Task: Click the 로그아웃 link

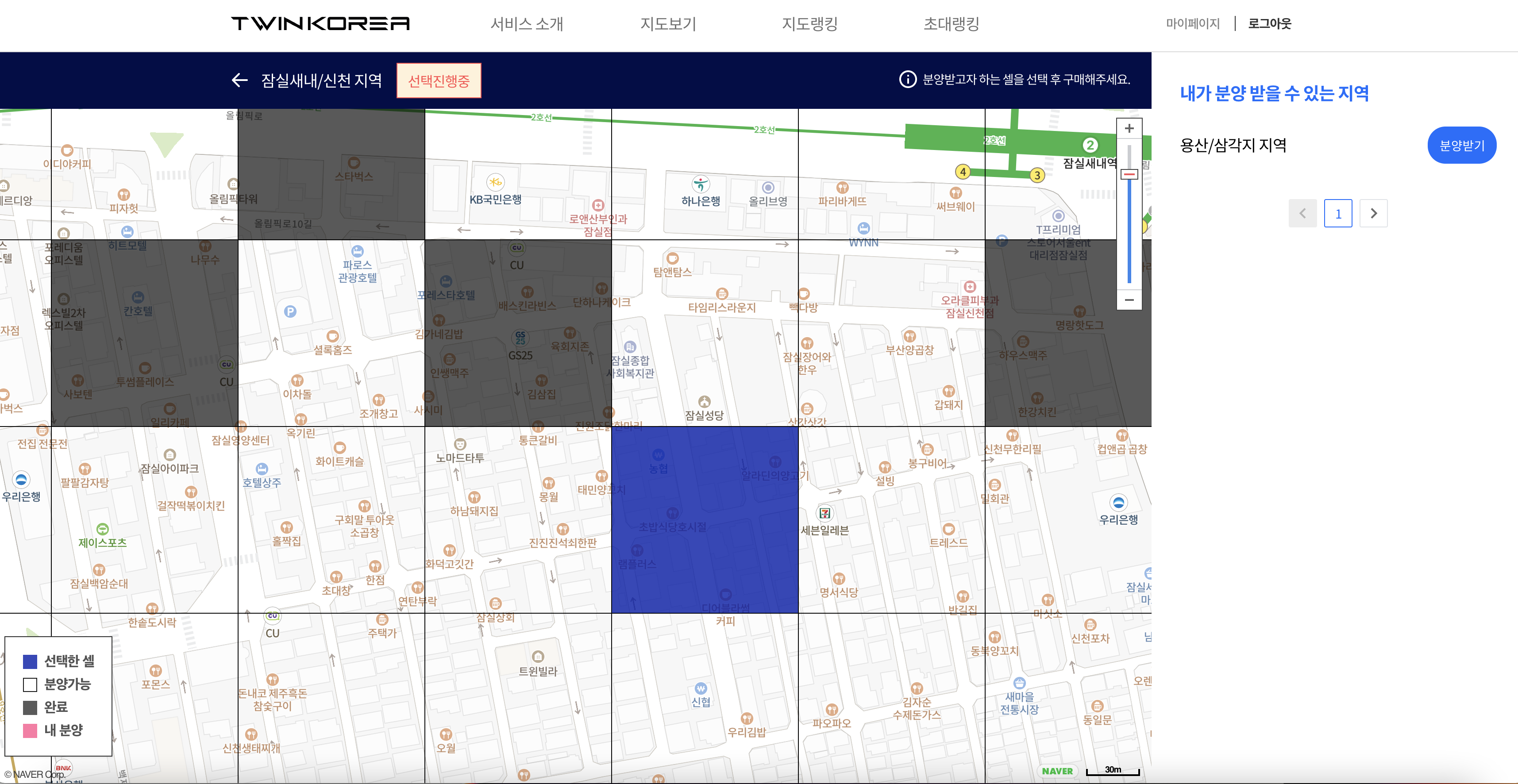Action: pos(1269,23)
